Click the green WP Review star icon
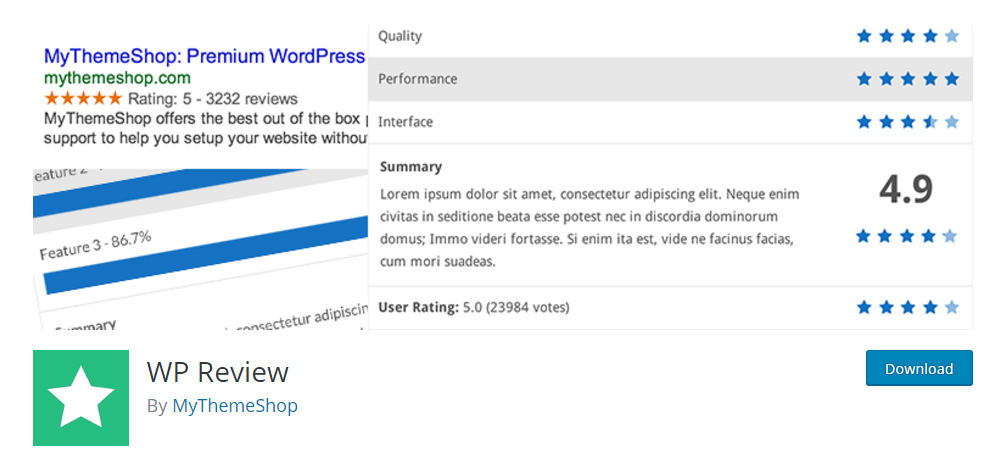 coord(81,398)
